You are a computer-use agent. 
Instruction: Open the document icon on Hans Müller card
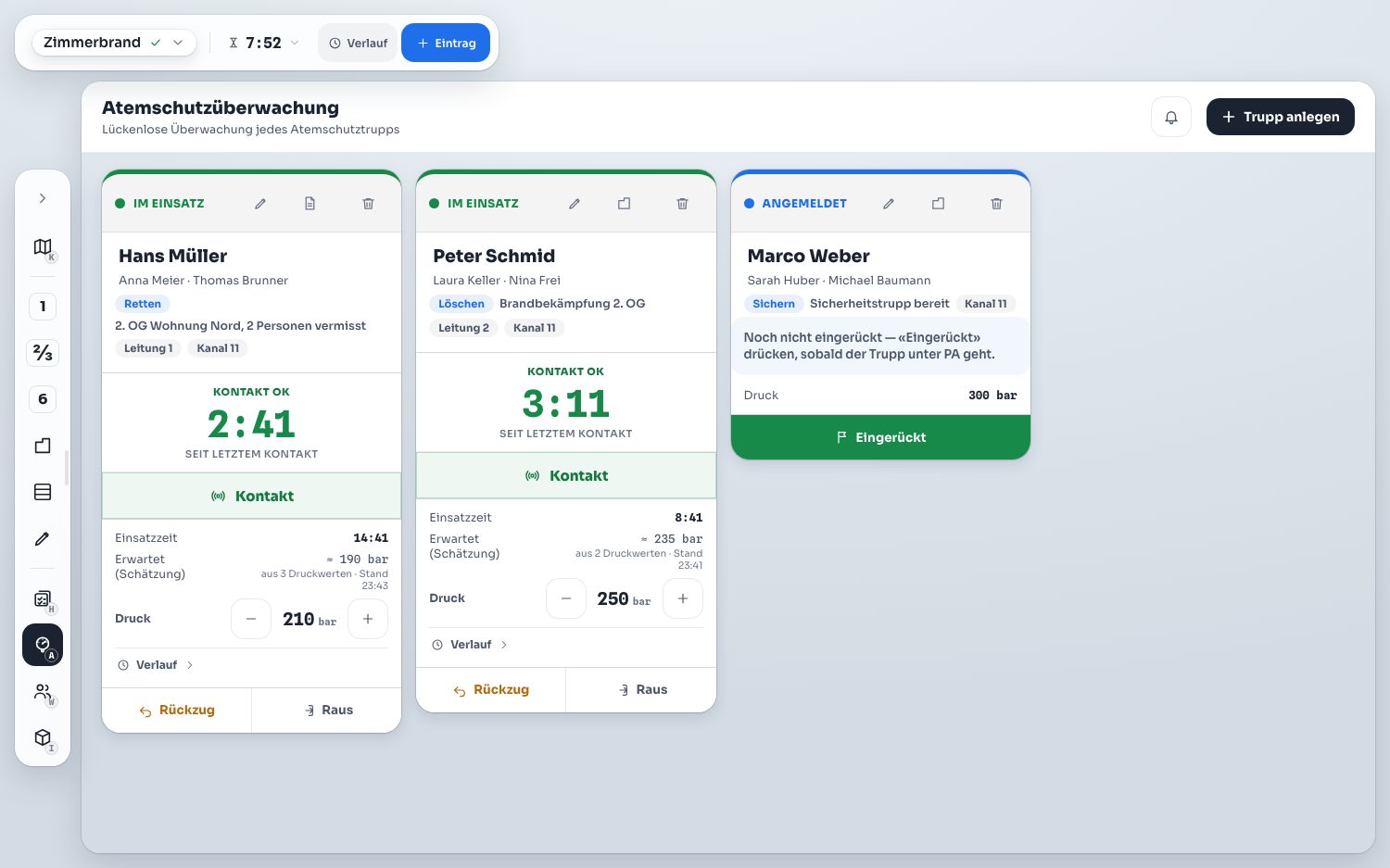(x=310, y=204)
